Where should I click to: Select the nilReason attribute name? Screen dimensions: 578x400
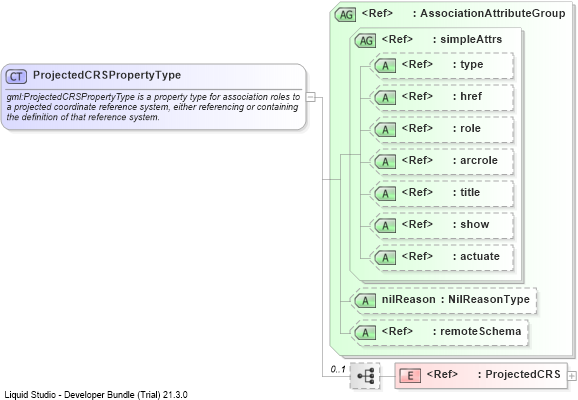408,299
